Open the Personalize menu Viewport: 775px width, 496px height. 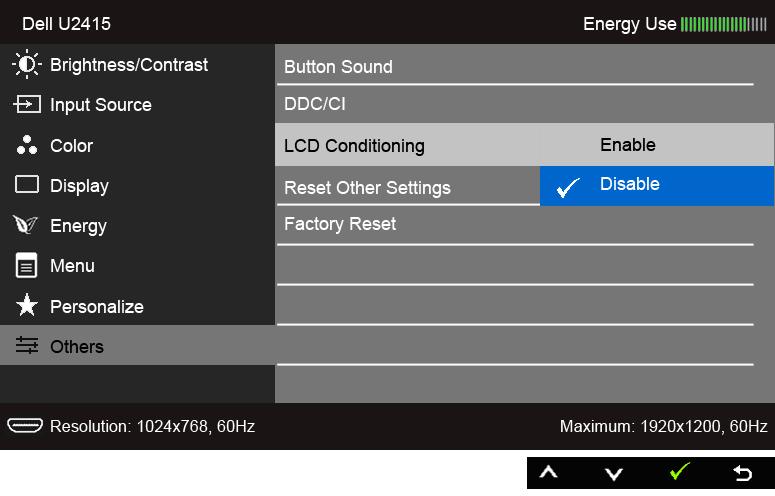[137, 306]
